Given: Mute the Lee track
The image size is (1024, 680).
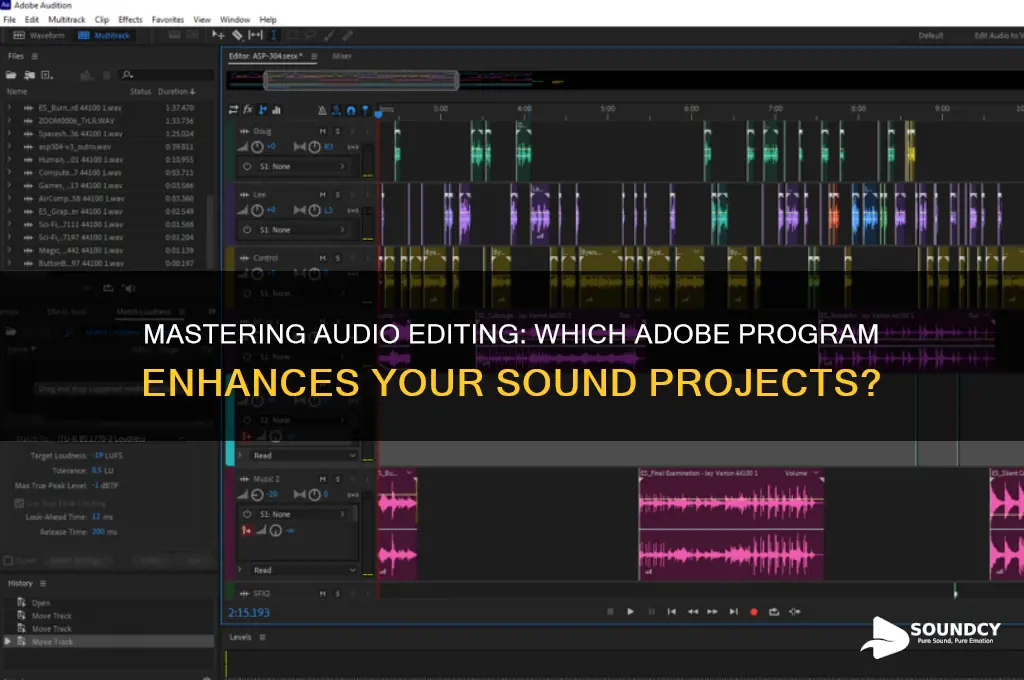Looking at the screenshot, I should (323, 195).
